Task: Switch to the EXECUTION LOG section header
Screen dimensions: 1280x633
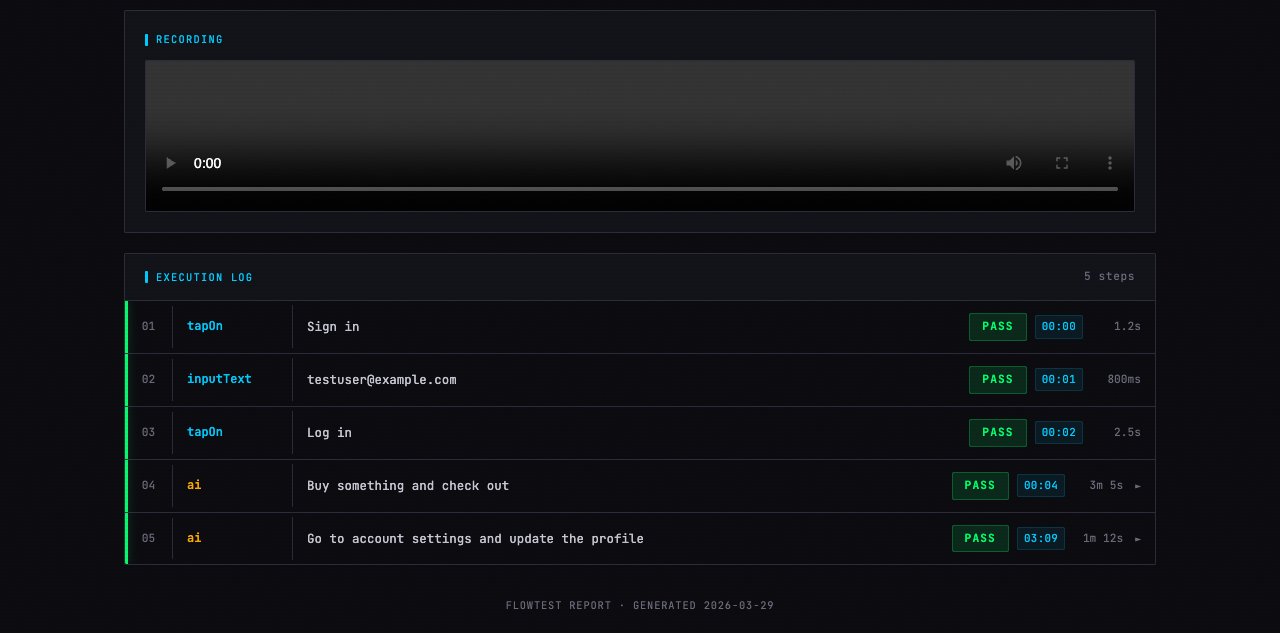Action: click(202, 277)
